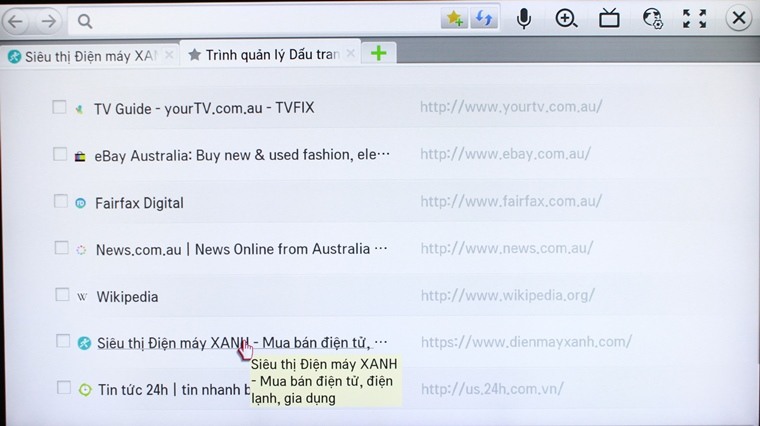Viewport: 760px width, 426px height.
Task: Switch to TV view with the TV icon
Action: pos(609,19)
